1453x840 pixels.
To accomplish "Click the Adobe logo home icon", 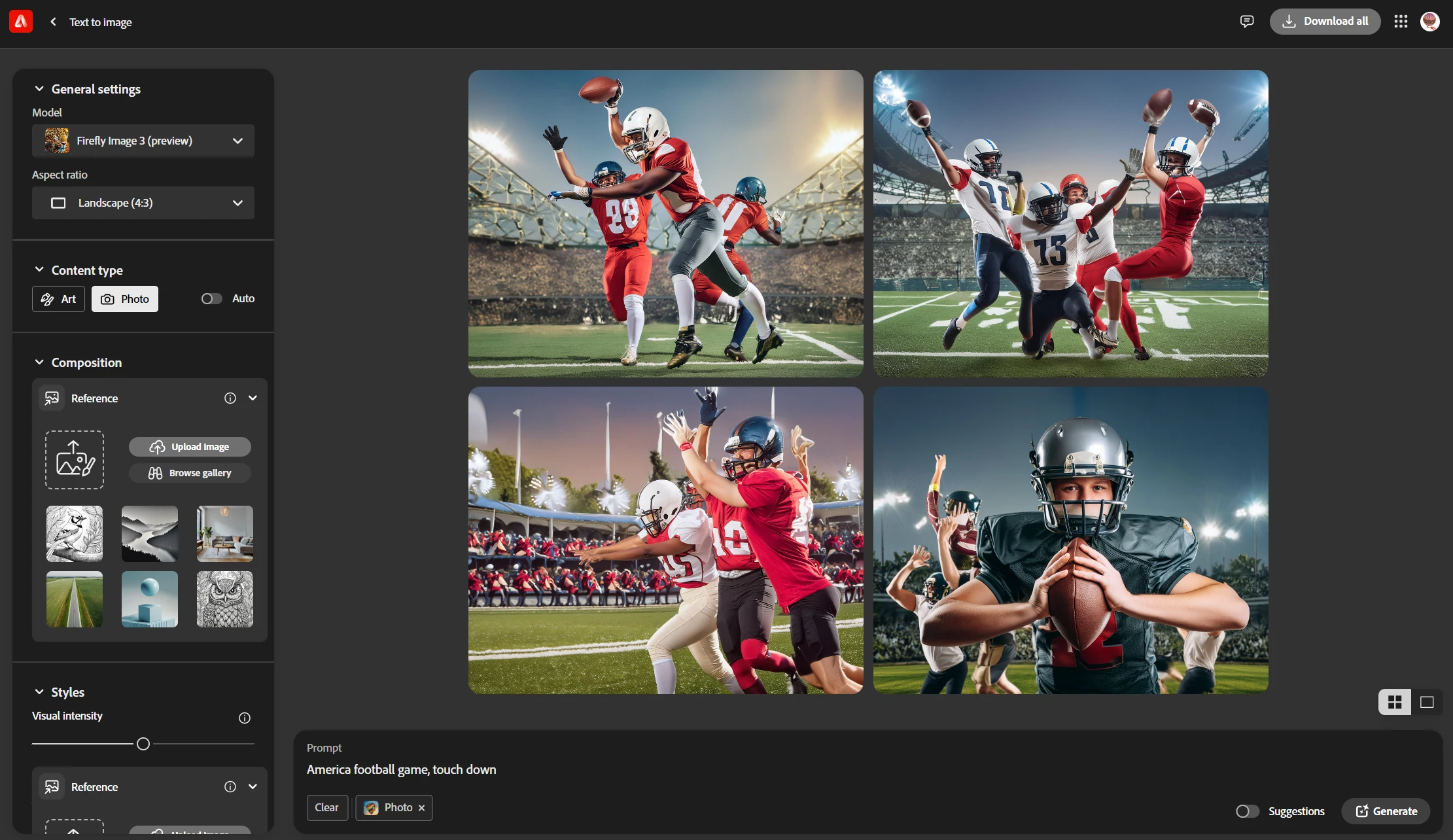I will pyautogui.click(x=21, y=22).
